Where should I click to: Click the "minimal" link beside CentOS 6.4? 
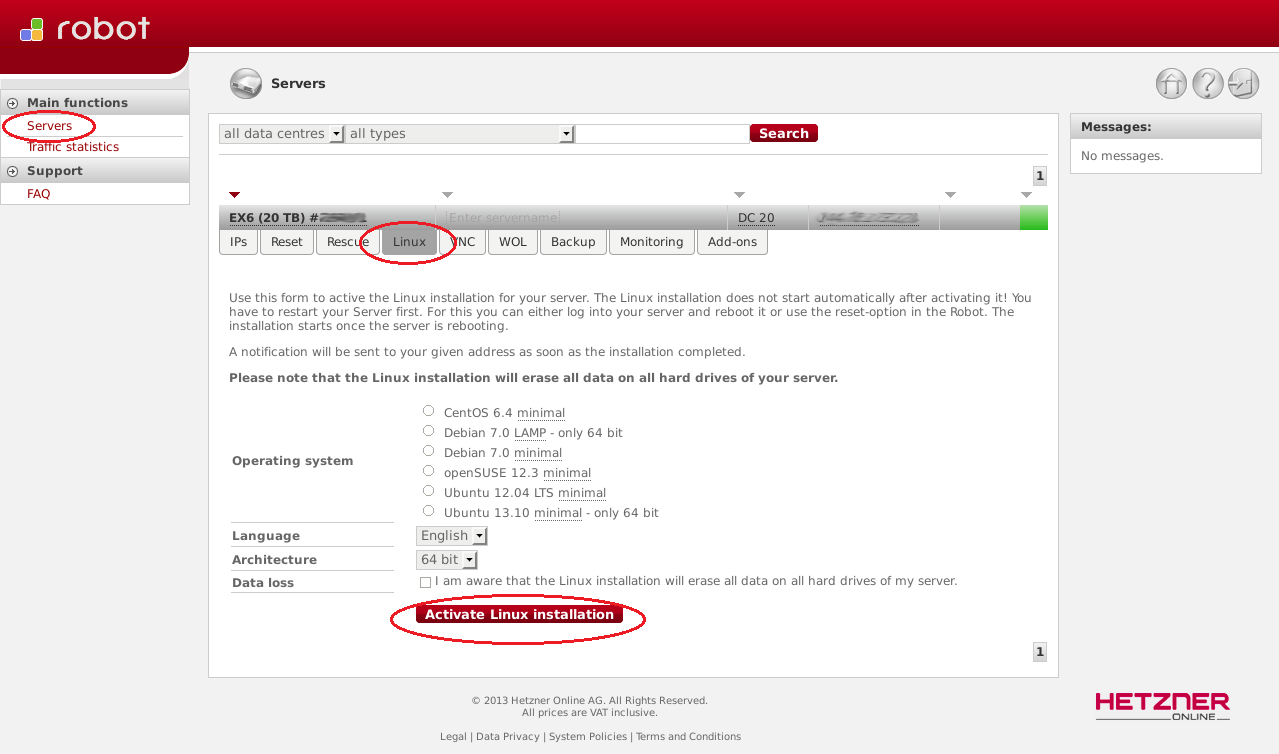(541, 413)
